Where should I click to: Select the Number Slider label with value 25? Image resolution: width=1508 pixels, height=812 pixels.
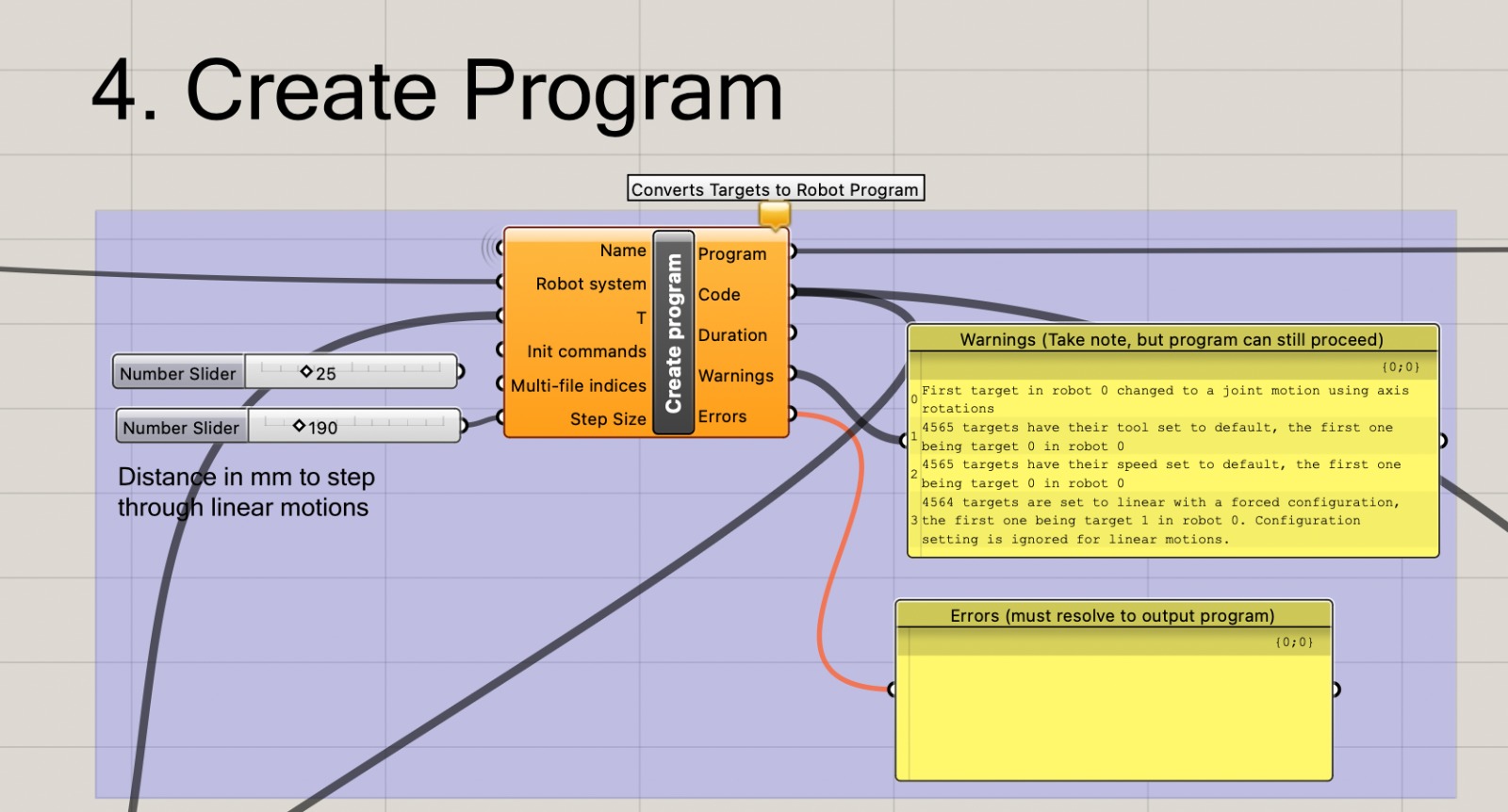pyautogui.click(x=178, y=373)
